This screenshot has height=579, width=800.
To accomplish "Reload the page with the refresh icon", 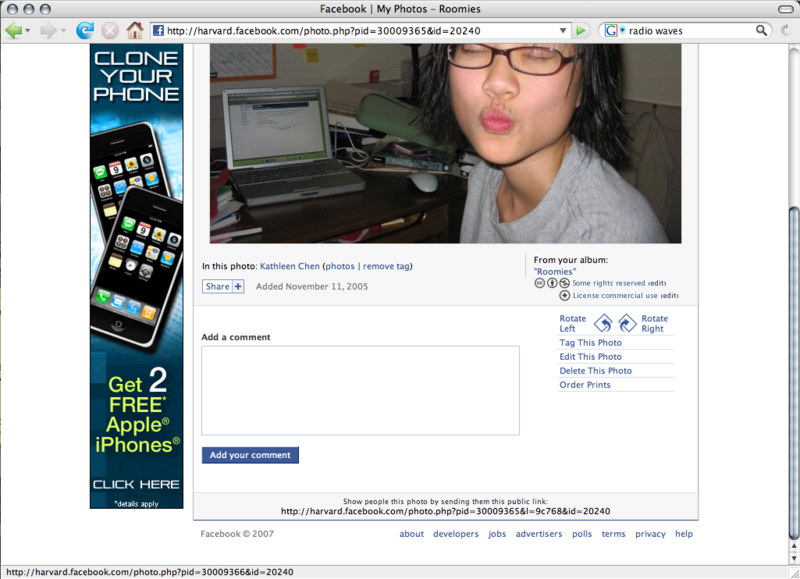I will (85, 31).
